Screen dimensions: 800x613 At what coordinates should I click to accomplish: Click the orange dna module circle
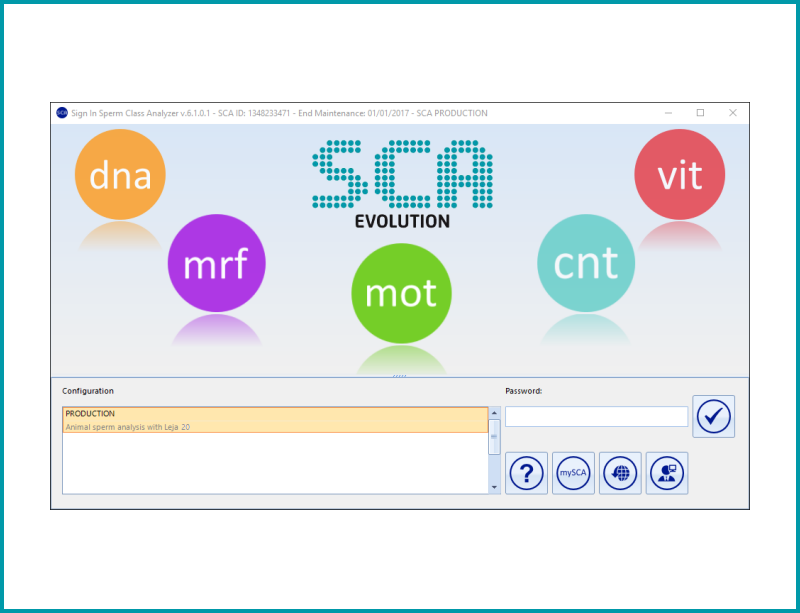tap(120, 174)
